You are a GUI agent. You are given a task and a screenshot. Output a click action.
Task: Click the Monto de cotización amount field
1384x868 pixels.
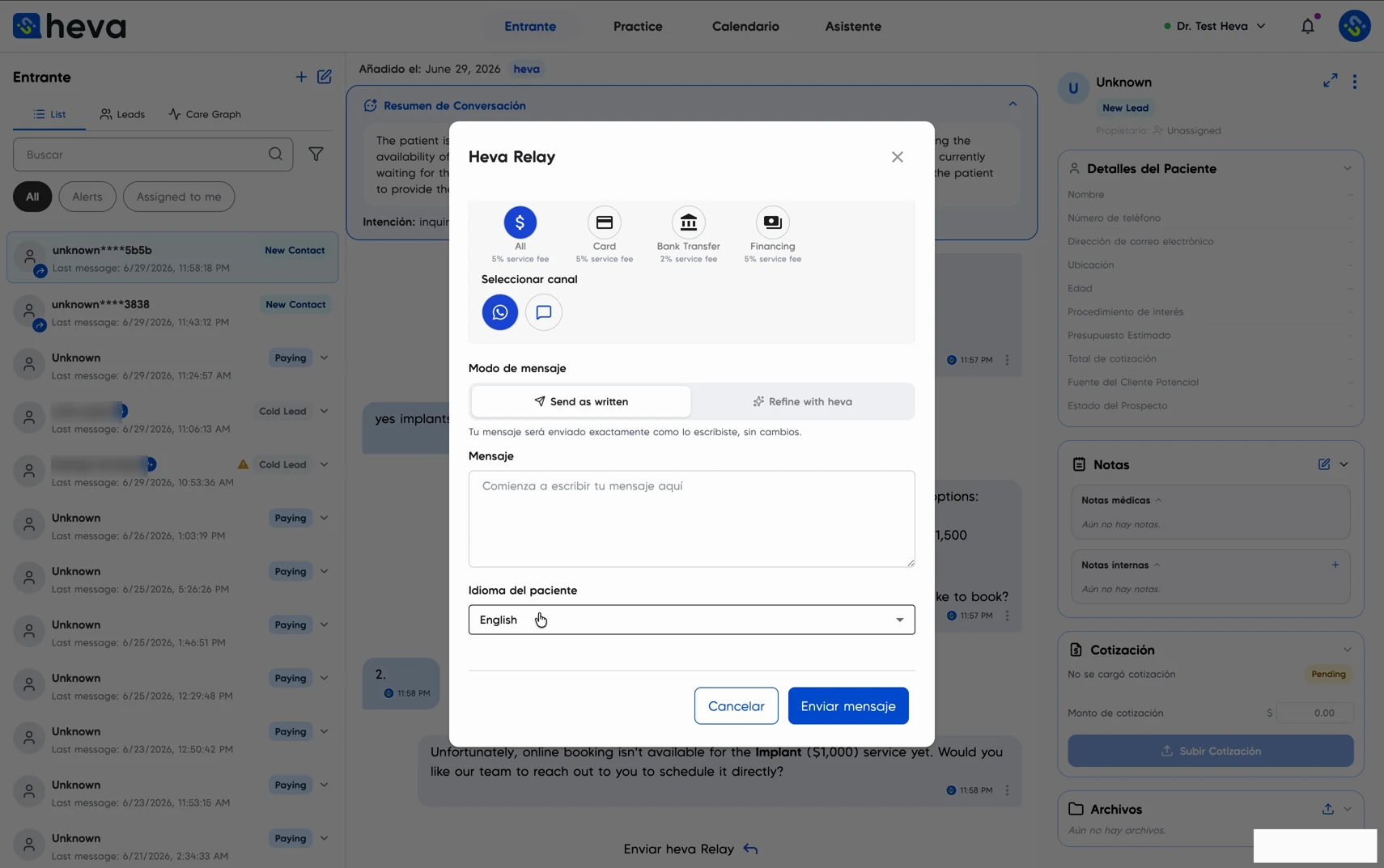pyautogui.click(x=1315, y=713)
